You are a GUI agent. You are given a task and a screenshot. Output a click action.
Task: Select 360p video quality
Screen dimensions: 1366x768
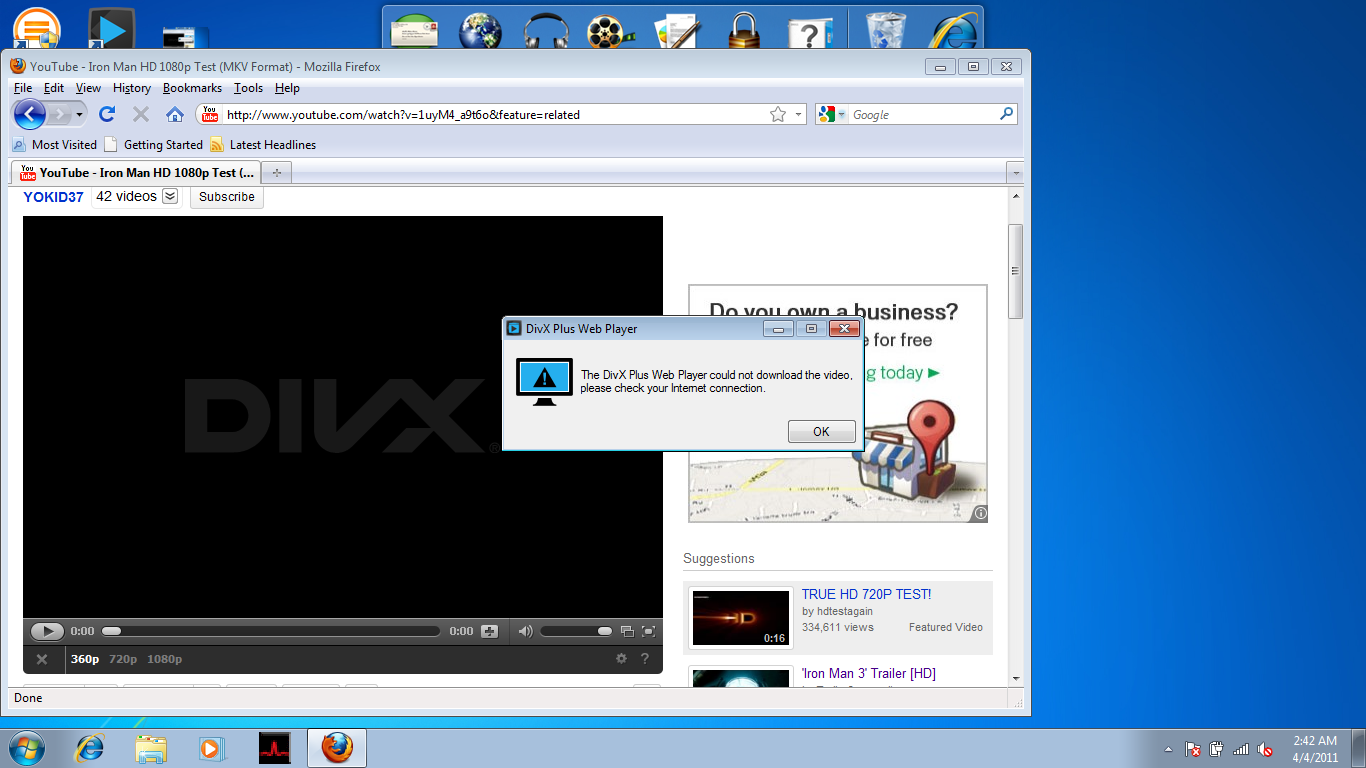coord(85,659)
